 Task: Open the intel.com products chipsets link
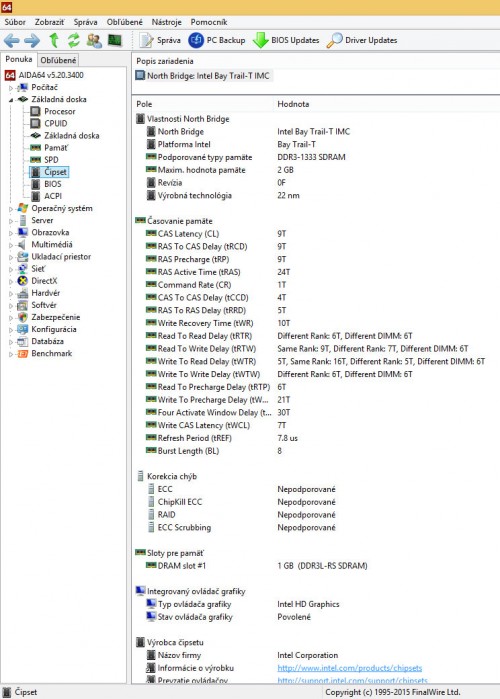point(349,668)
